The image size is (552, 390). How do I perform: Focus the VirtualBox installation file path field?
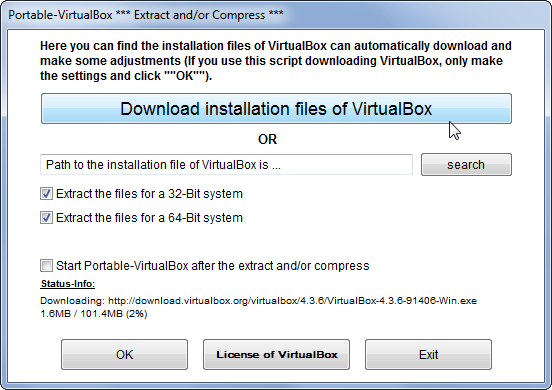pyautogui.click(x=226, y=164)
